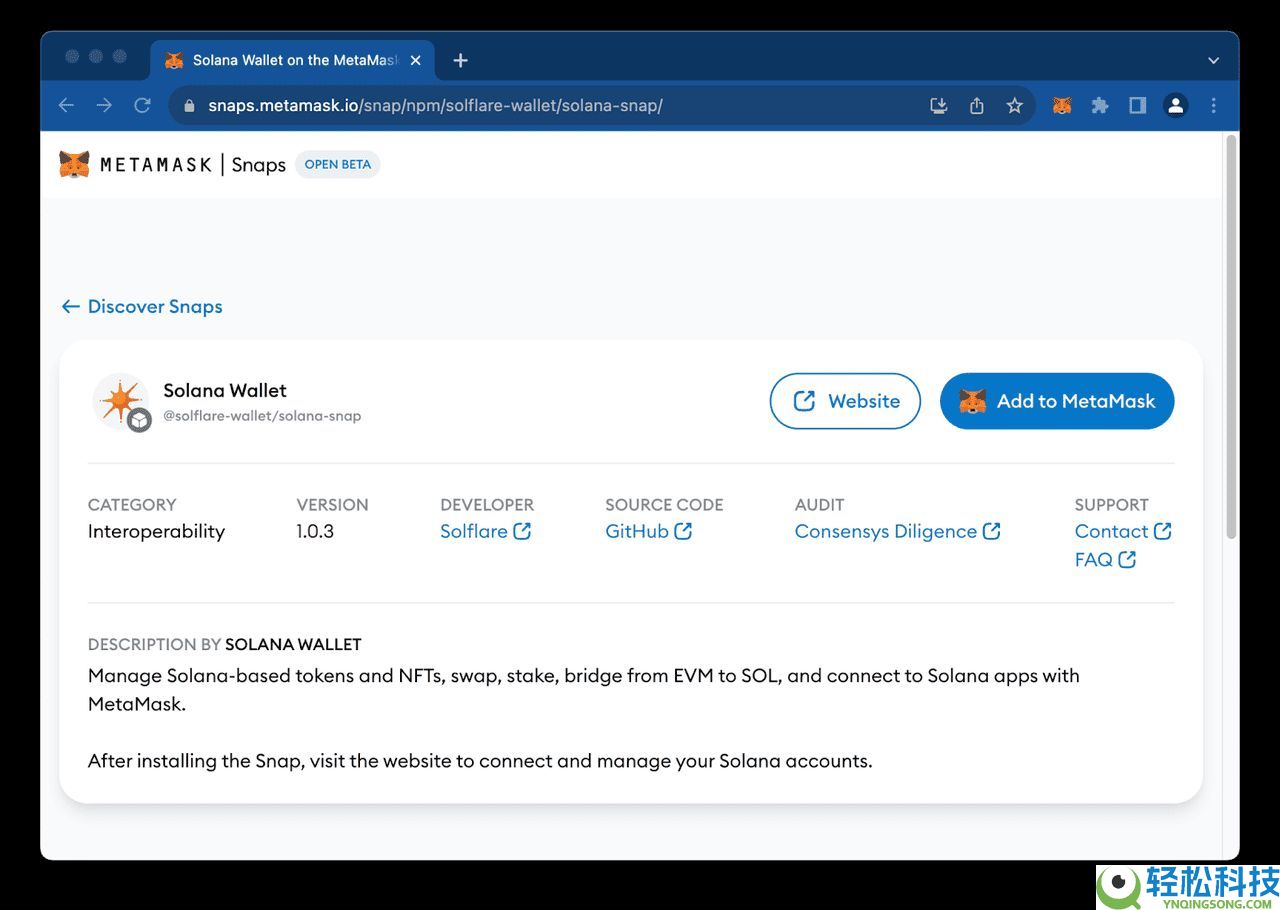
Task: Click the browser forward arrow
Action: coord(104,105)
